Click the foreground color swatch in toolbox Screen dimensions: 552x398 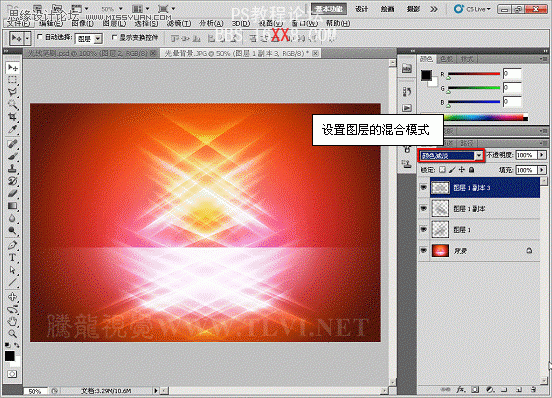tap(10, 356)
